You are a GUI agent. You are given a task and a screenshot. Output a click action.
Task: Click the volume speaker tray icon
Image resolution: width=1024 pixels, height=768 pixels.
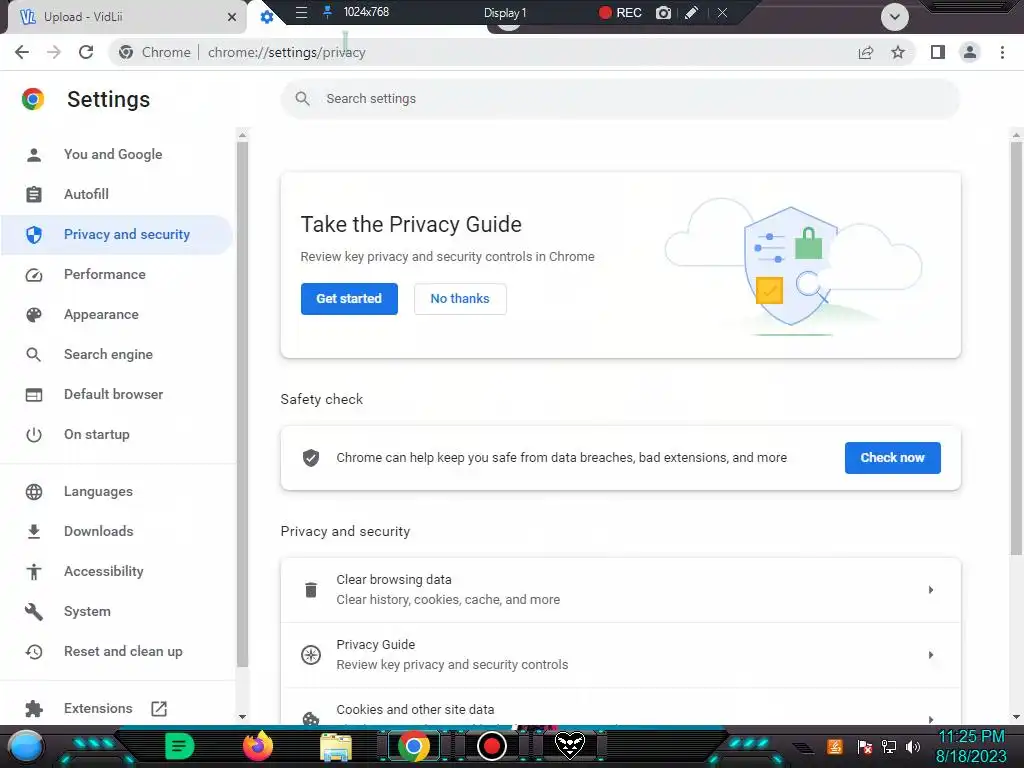click(x=913, y=746)
